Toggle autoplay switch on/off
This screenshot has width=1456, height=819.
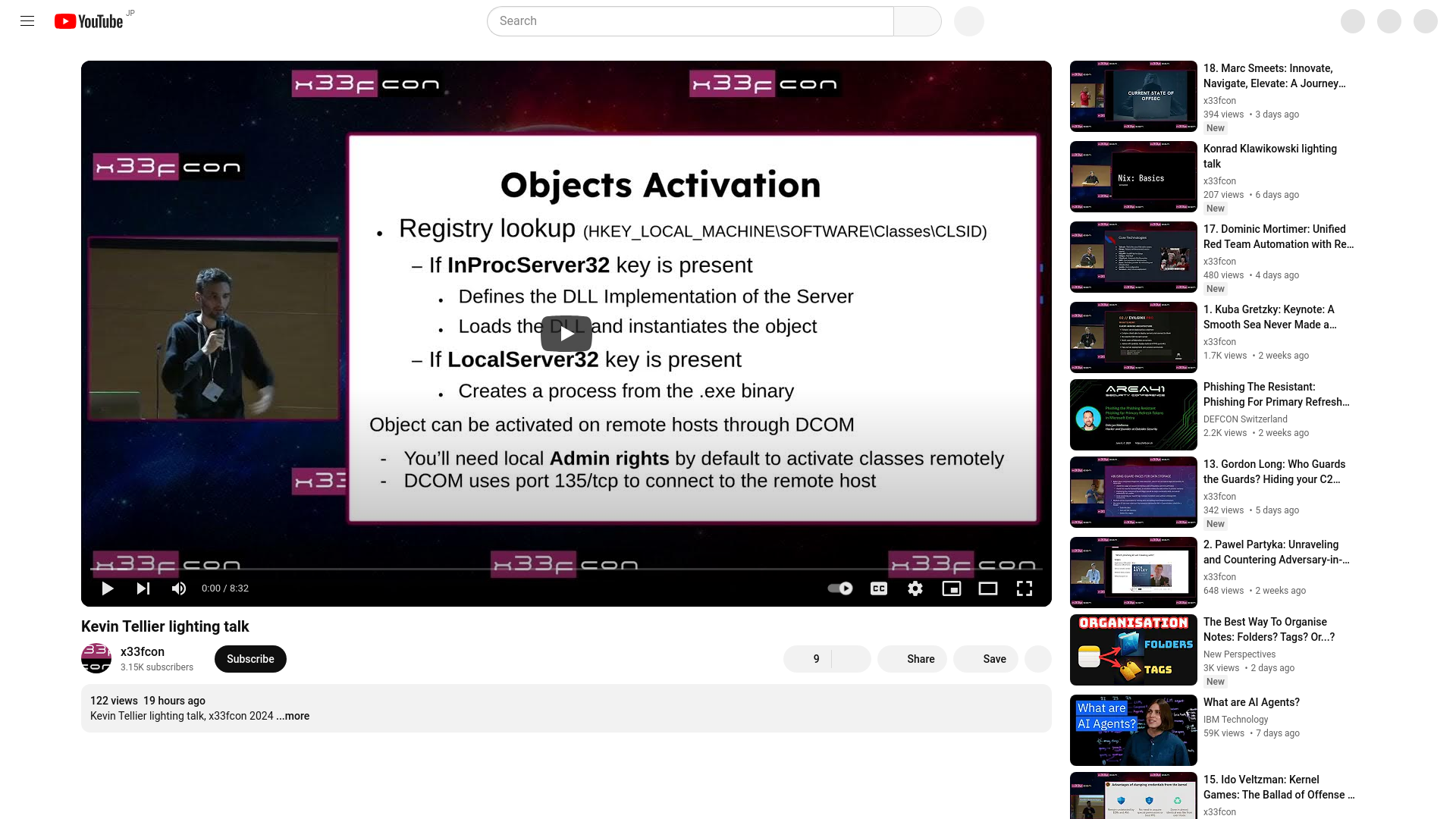point(840,588)
